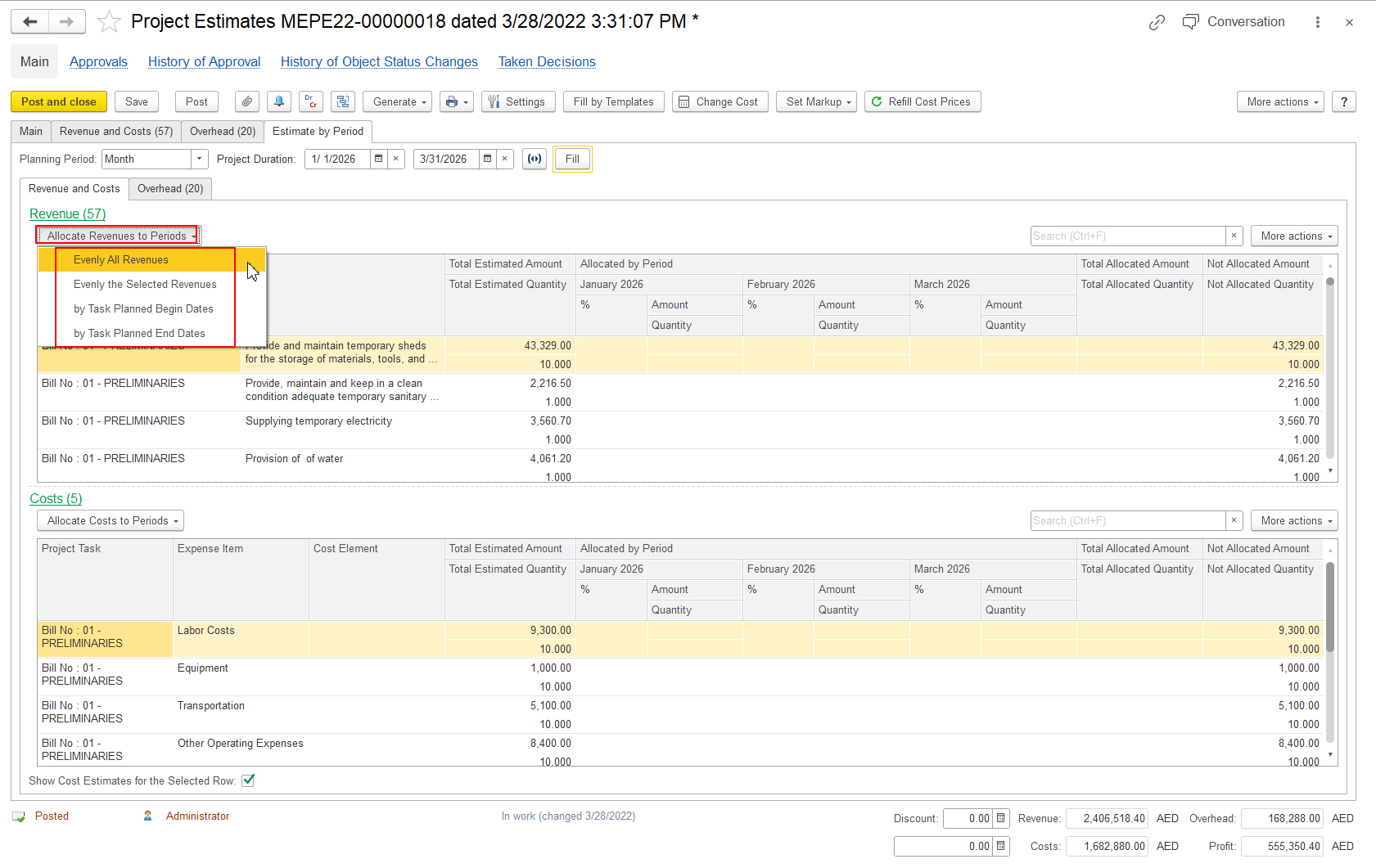The width and height of the screenshot is (1376, 868).
Task: Select the Labor Costs expense item cell
Action: coord(241,639)
